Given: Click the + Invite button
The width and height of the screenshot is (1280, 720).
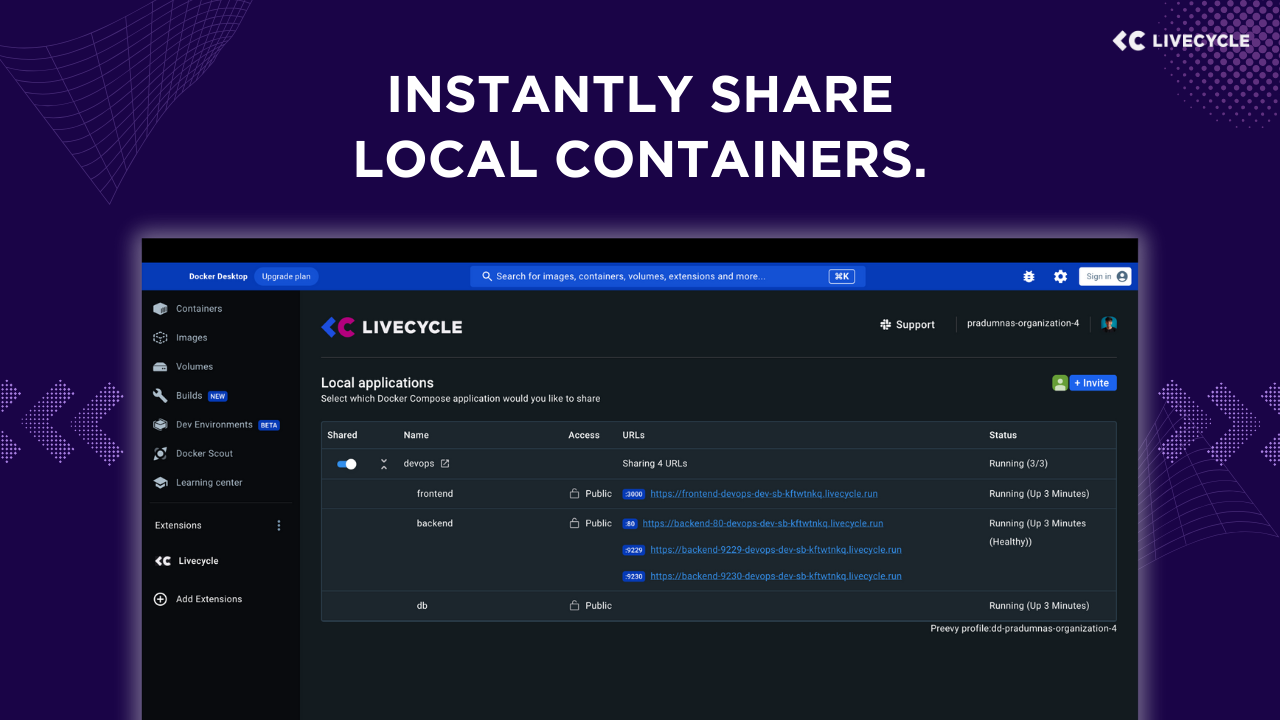Looking at the screenshot, I should (x=1093, y=383).
